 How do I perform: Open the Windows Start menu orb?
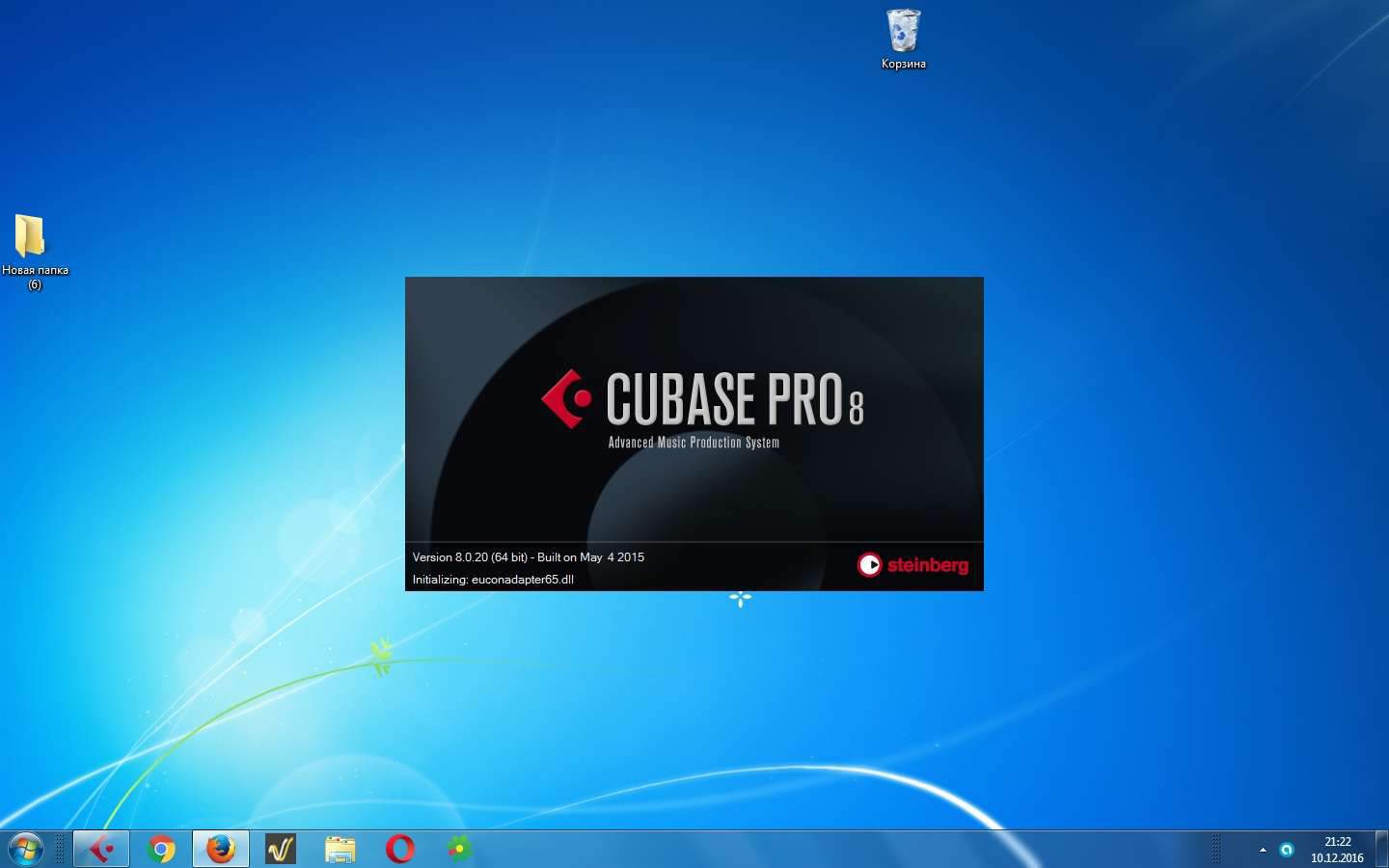26,849
